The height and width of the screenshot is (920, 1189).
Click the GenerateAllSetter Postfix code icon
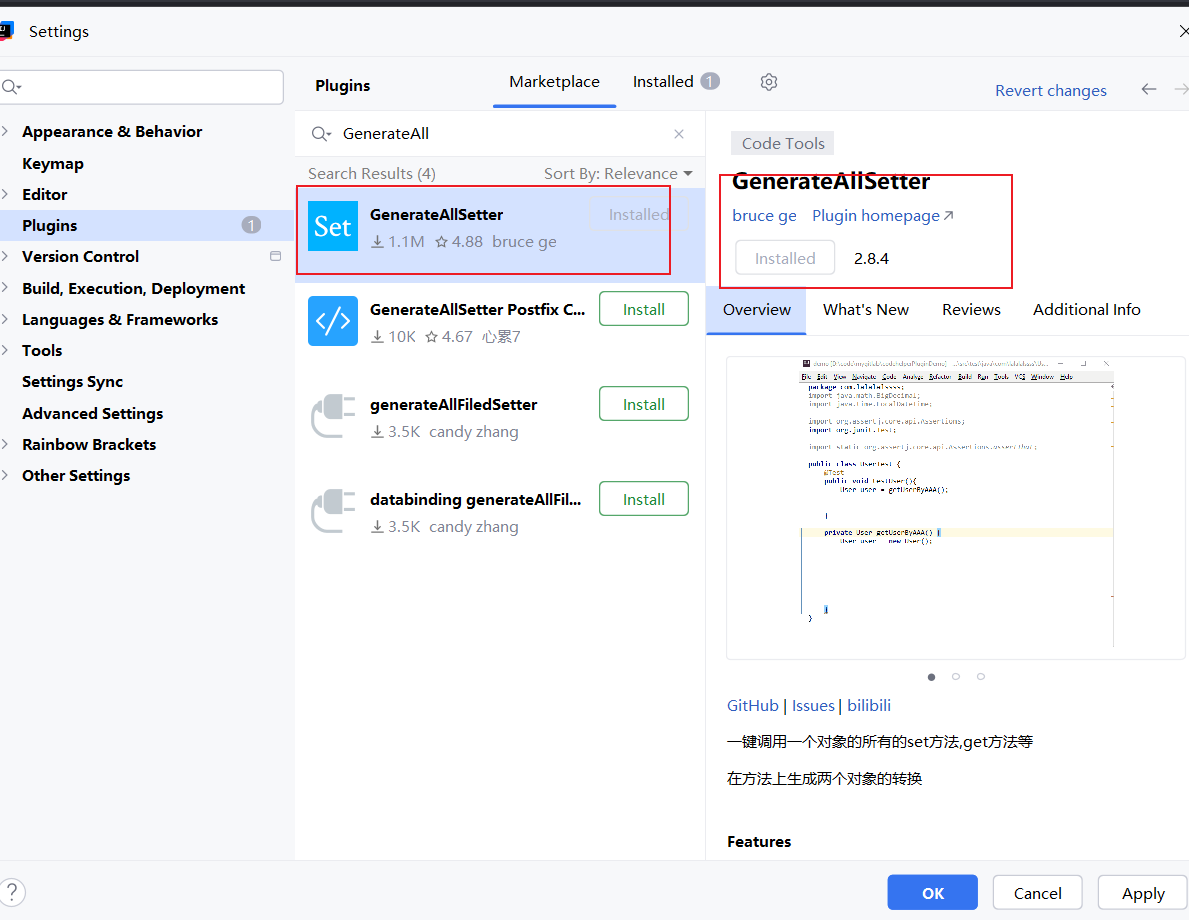(x=333, y=321)
